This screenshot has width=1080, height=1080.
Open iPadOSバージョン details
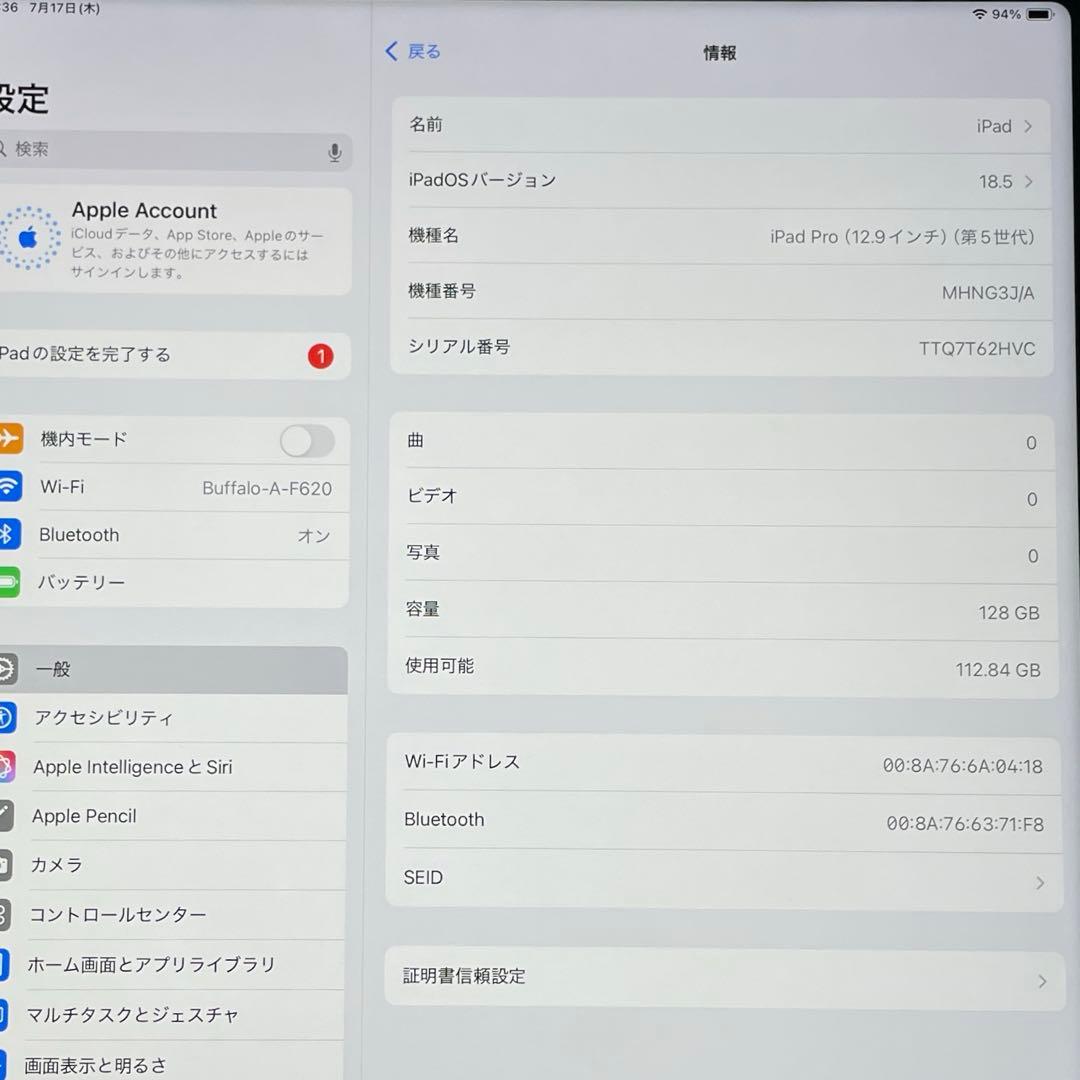[x=1031, y=181]
